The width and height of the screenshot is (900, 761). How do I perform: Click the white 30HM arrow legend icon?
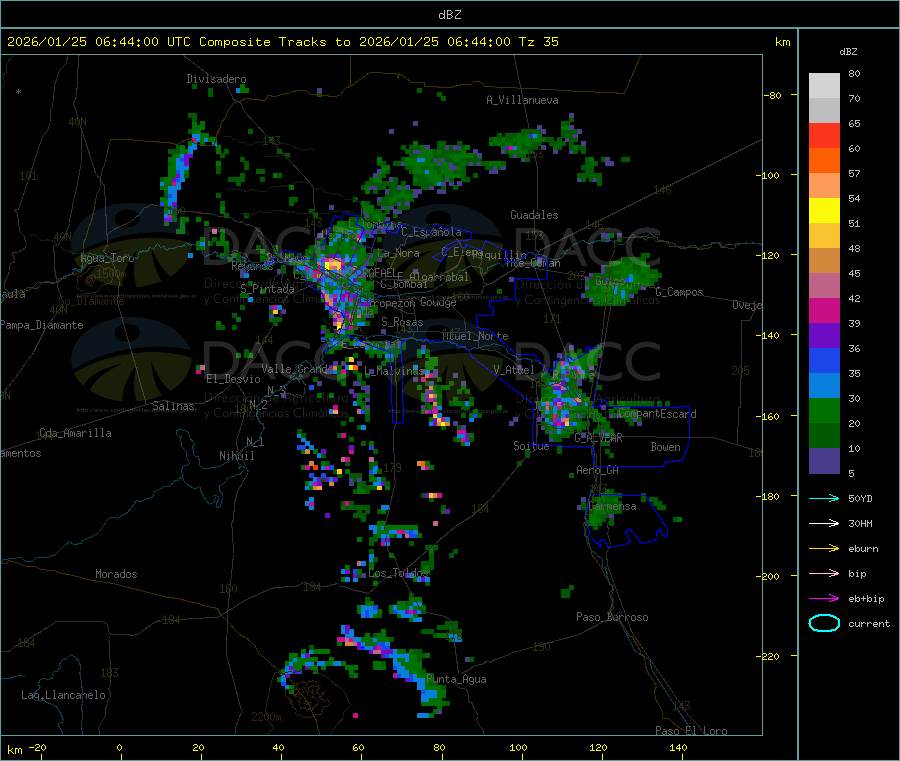[x=824, y=523]
